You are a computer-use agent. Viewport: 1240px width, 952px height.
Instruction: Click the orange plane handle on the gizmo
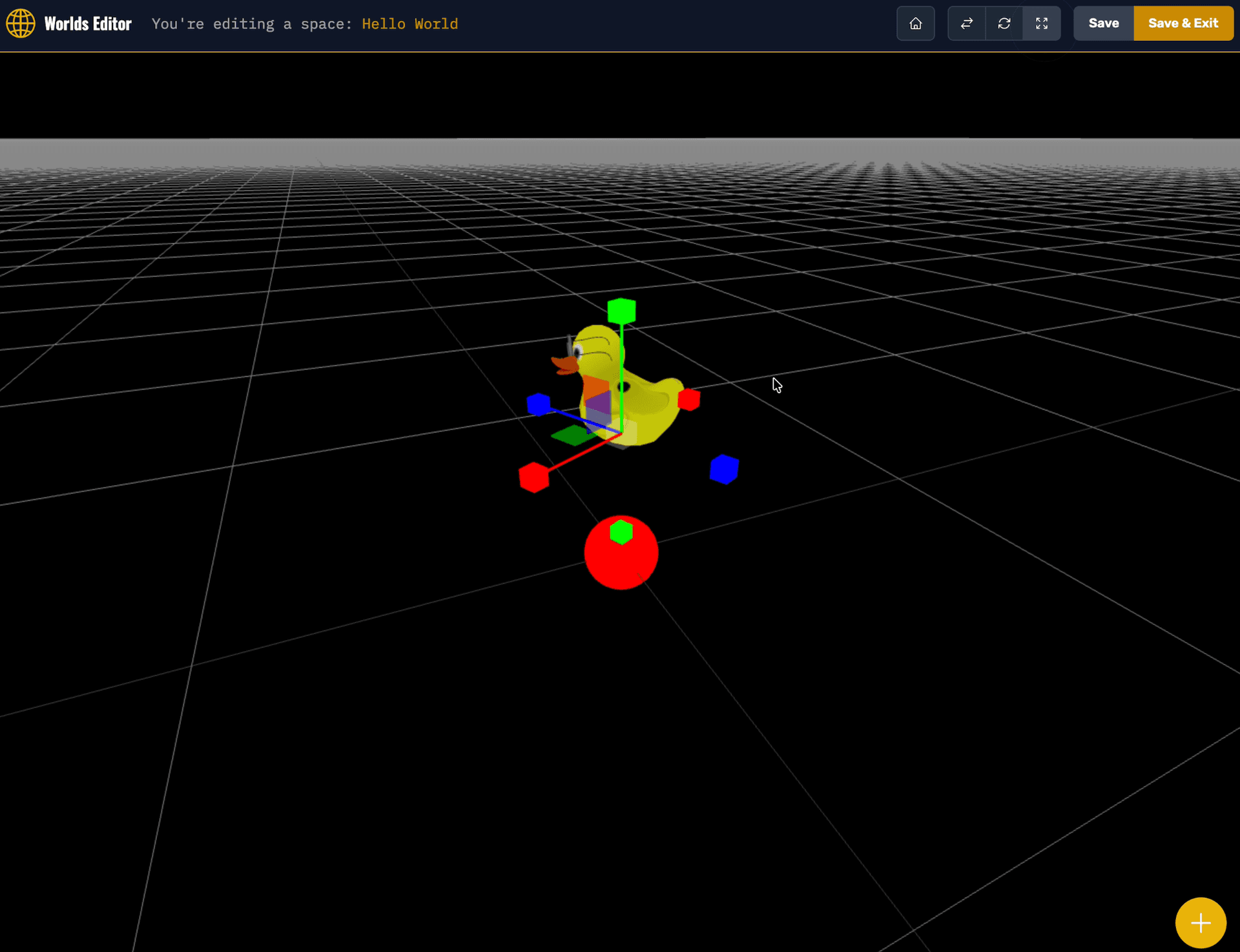pos(595,386)
